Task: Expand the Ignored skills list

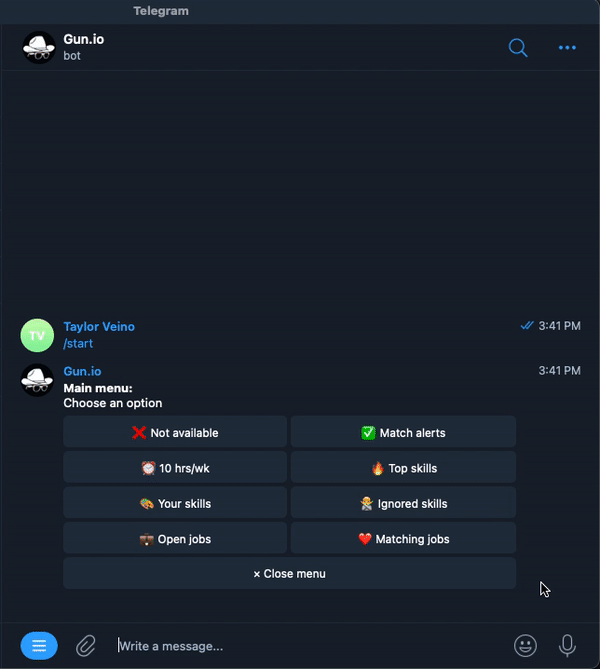Action: pyautogui.click(x=403, y=503)
